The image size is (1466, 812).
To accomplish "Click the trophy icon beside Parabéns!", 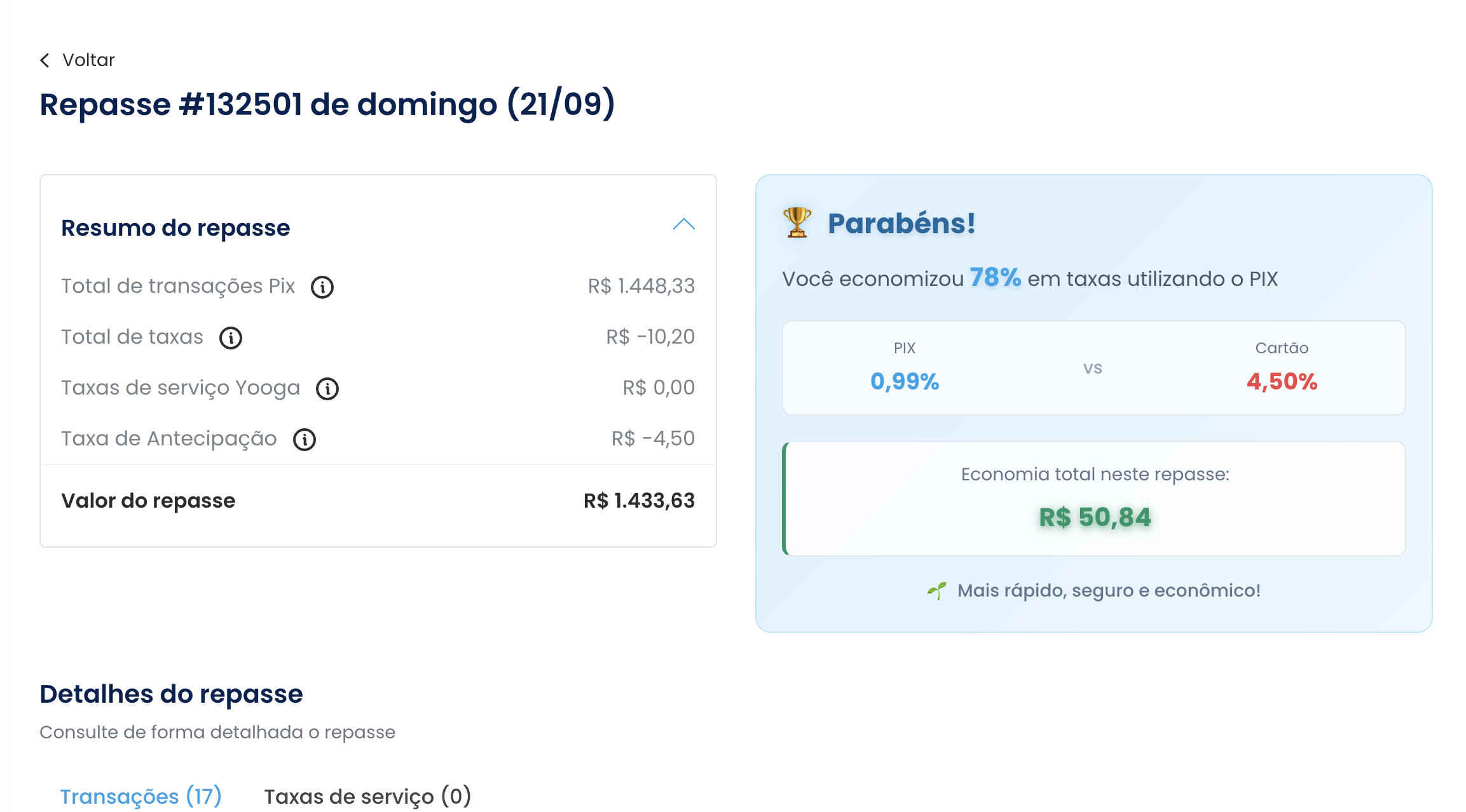I will (797, 222).
